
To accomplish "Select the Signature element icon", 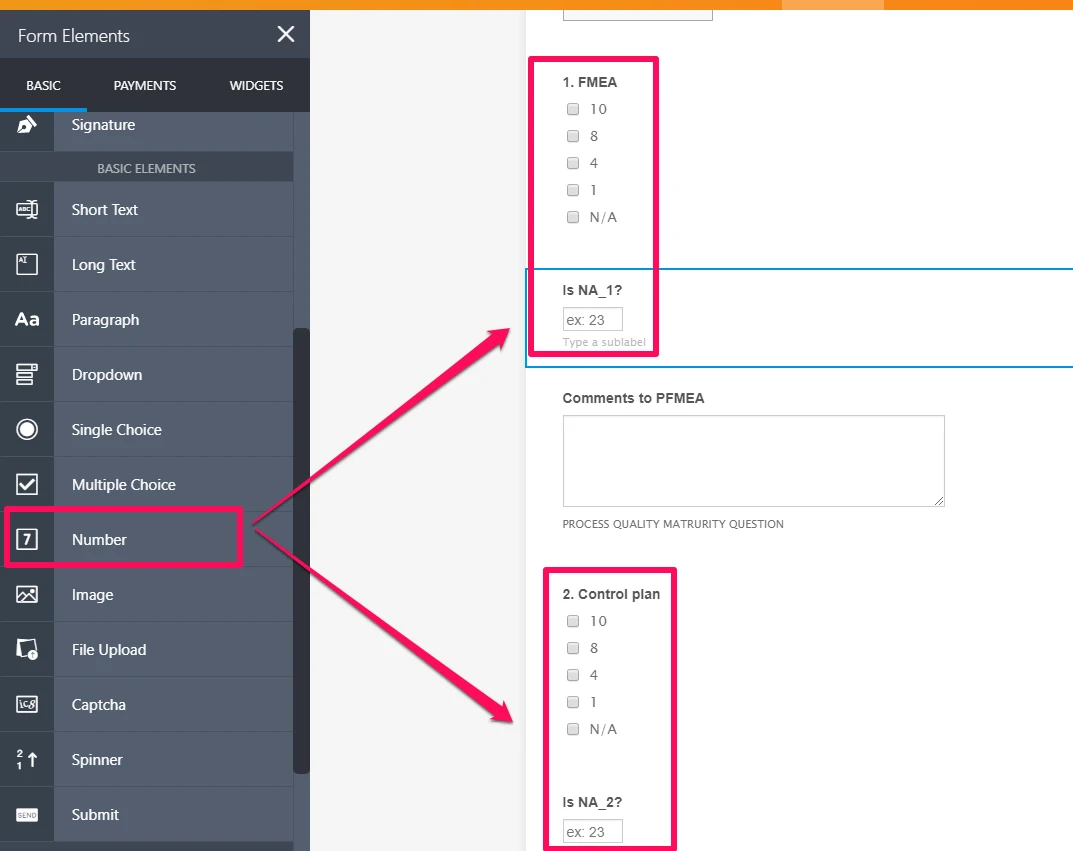I will [x=27, y=125].
